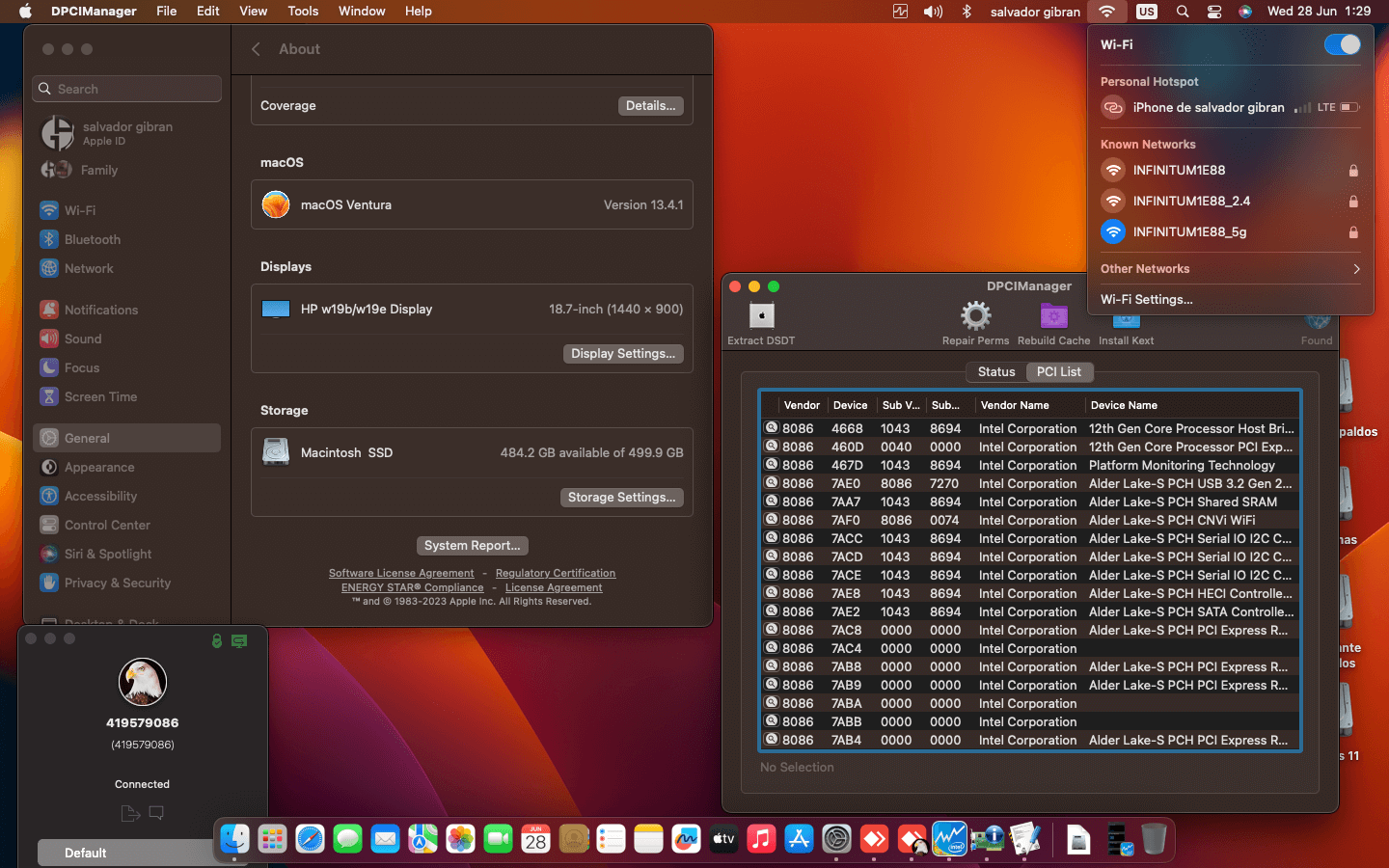
Task: Open the File menu
Action: pyautogui.click(x=167, y=12)
